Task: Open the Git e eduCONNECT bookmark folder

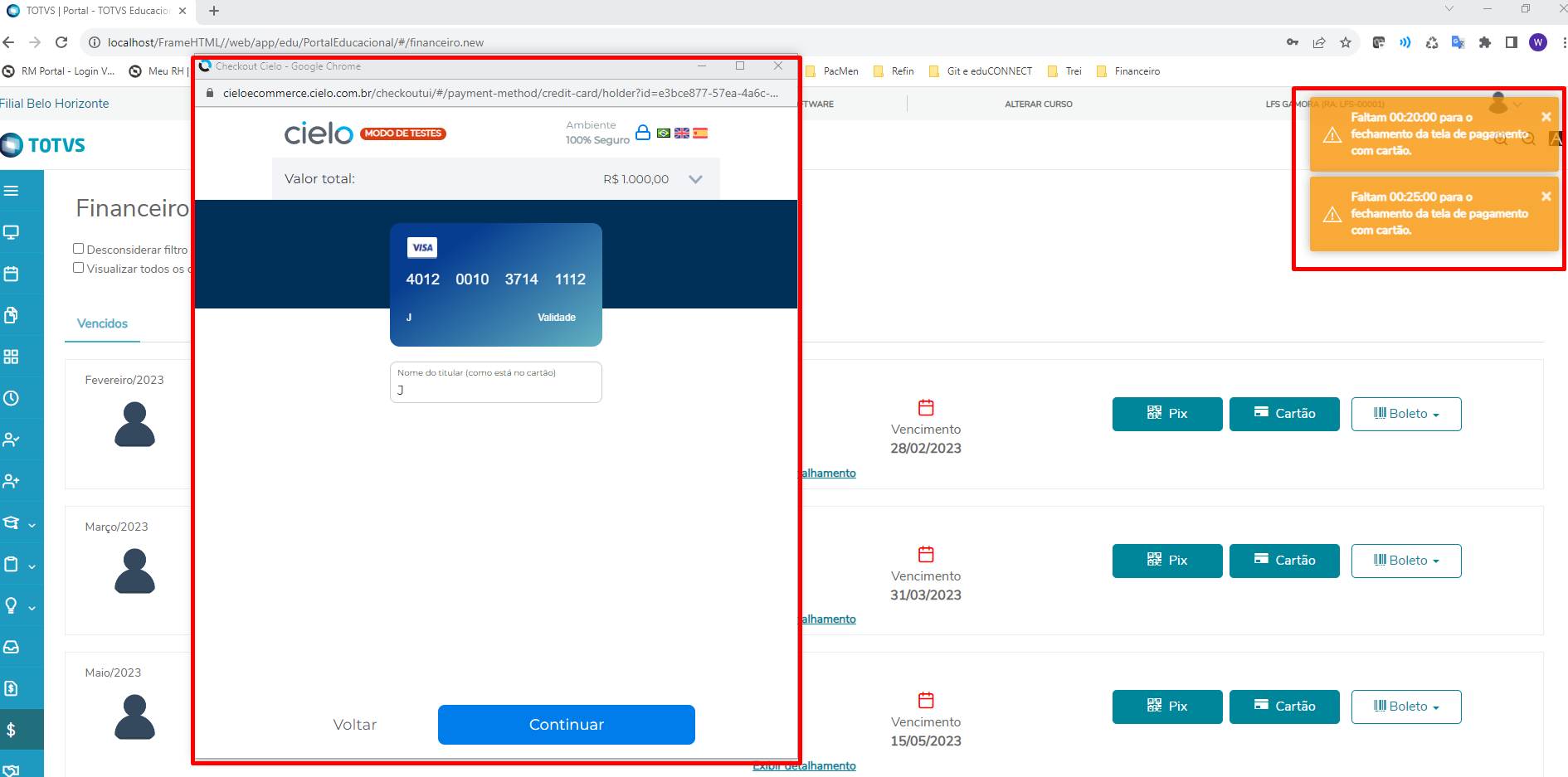Action: point(981,71)
